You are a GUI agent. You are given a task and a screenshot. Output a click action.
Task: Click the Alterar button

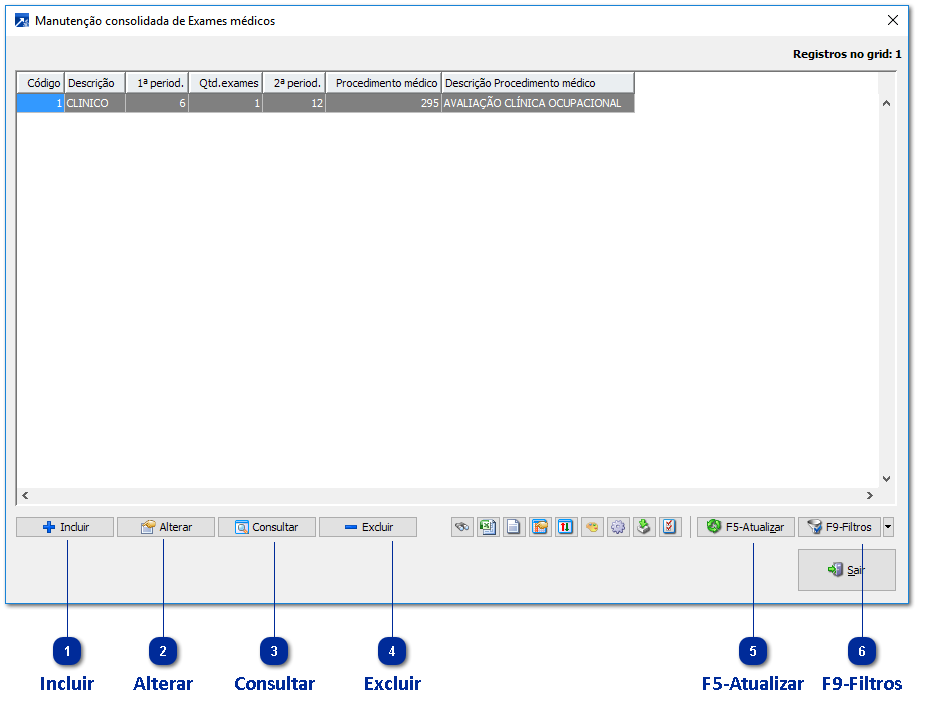click(x=166, y=527)
